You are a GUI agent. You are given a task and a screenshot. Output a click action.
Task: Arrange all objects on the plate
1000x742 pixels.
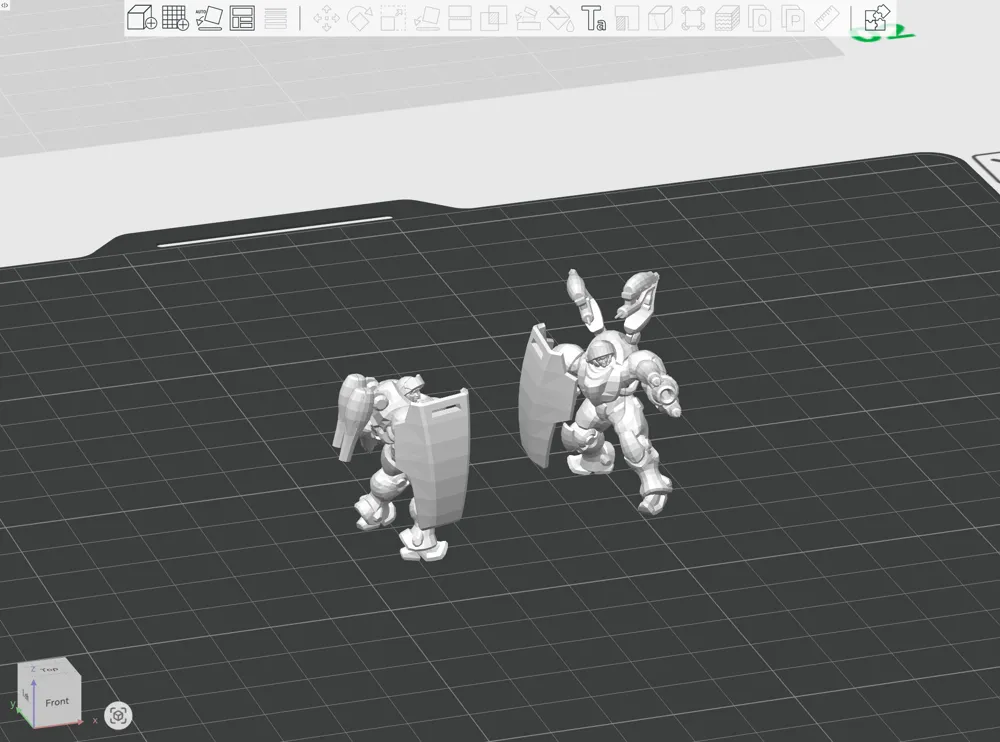click(242, 18)
